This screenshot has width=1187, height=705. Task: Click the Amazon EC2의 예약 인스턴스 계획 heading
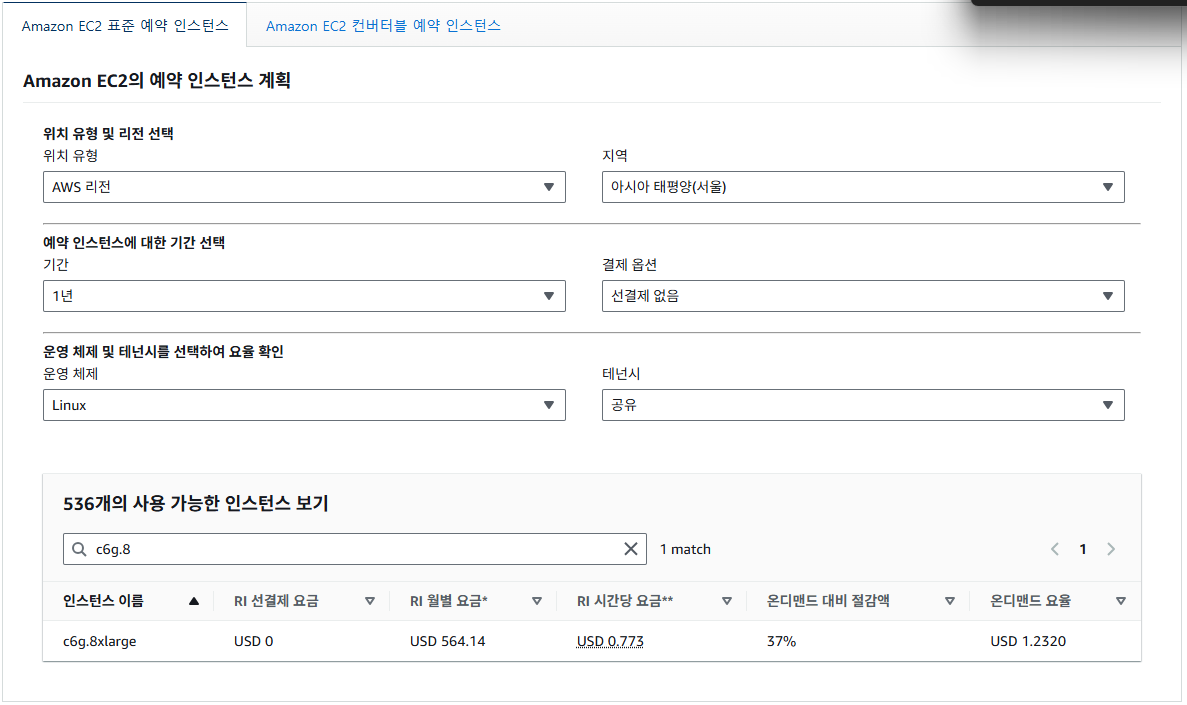[157, 80]
